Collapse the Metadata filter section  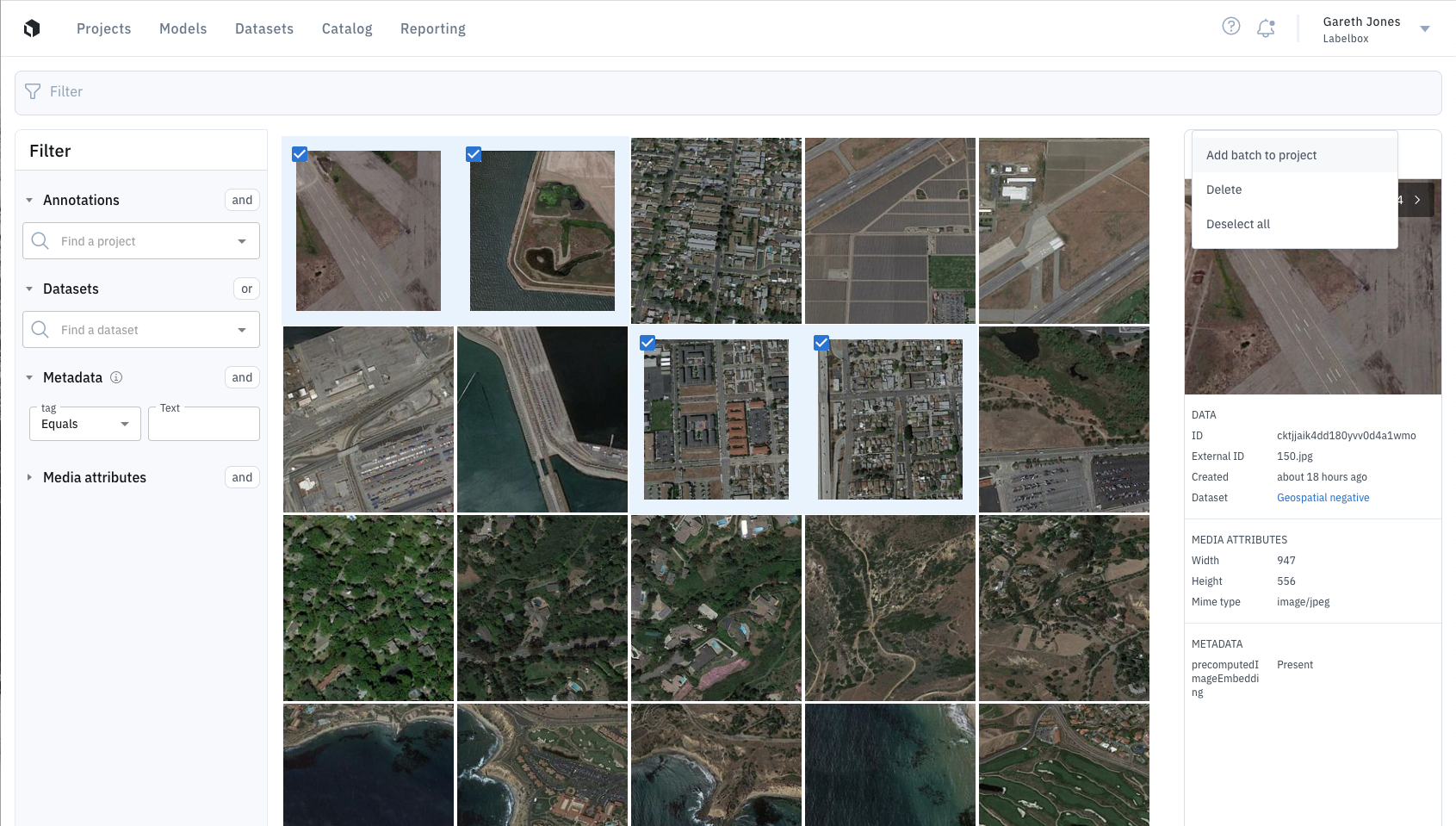[x=29, y=377]
